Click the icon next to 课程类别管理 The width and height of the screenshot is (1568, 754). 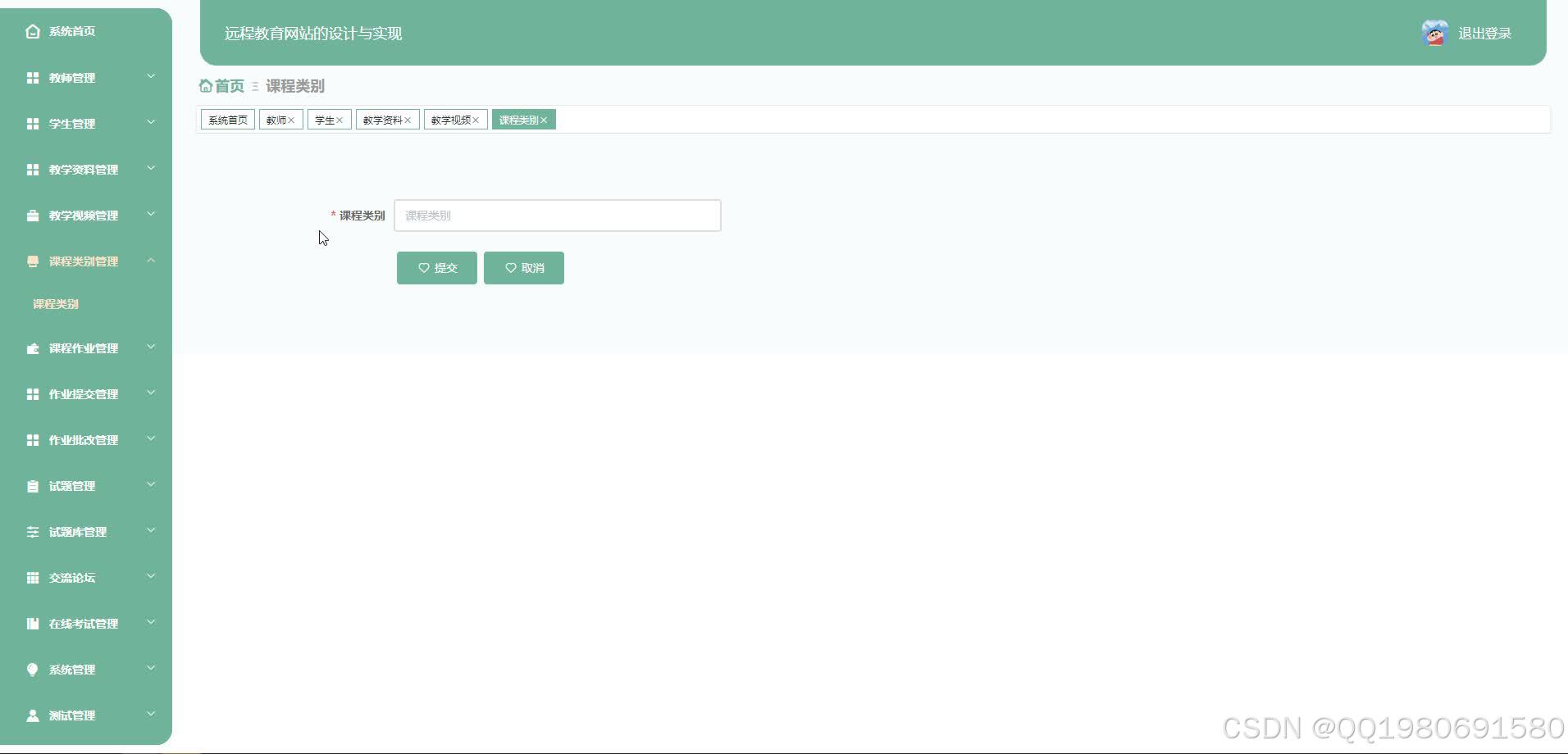point(33,261)
